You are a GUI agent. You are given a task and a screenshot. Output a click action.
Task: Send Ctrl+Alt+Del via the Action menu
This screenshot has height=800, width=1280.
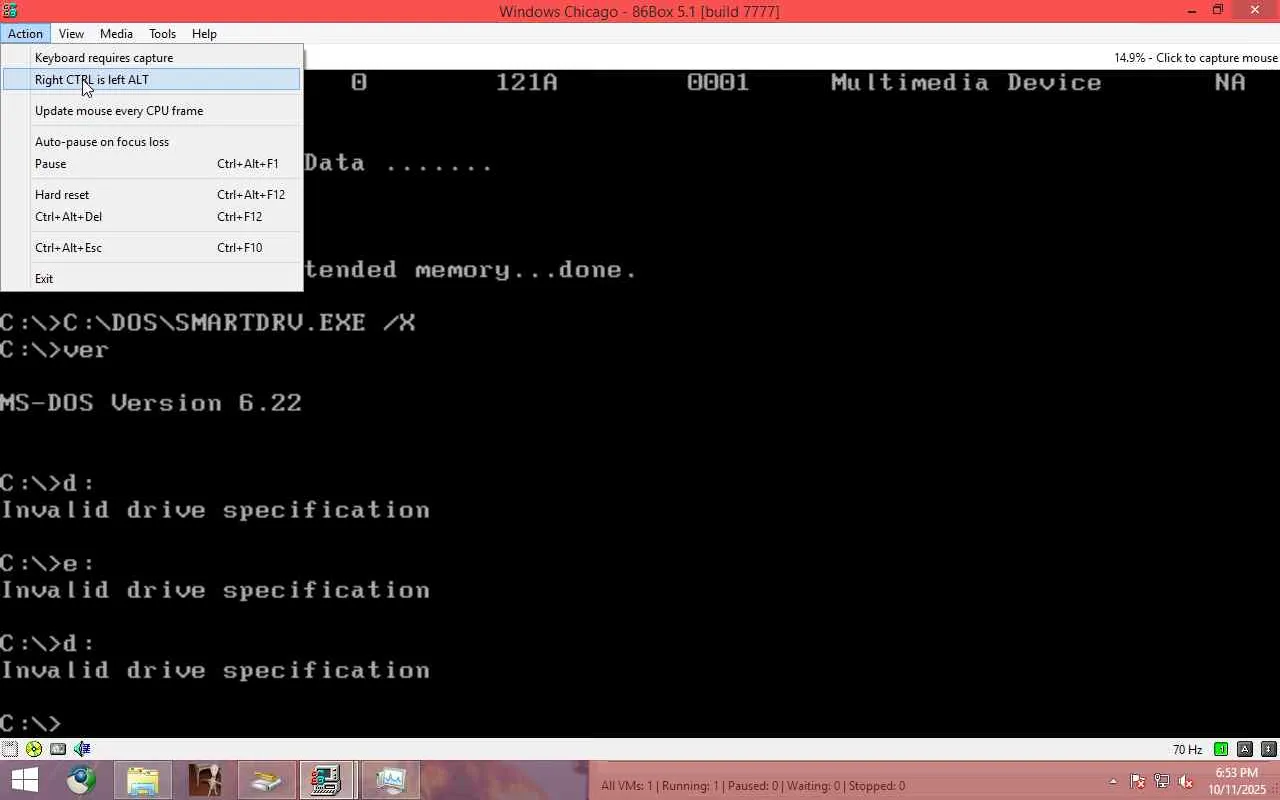(152, 217)
